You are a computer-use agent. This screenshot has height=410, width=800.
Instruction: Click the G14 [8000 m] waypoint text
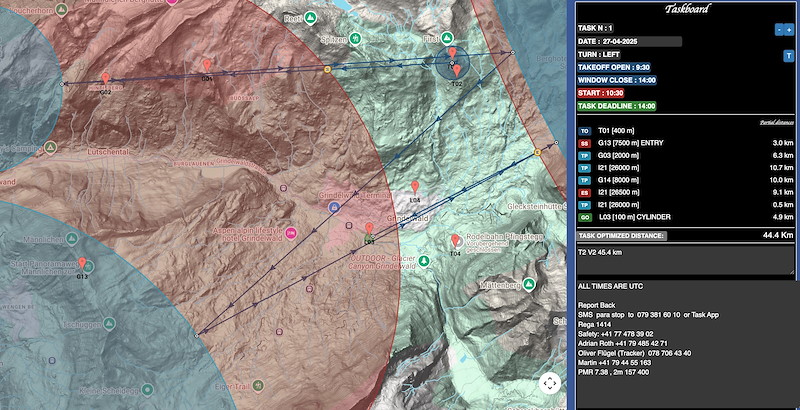pyautogui.click(x=618, y=181)
